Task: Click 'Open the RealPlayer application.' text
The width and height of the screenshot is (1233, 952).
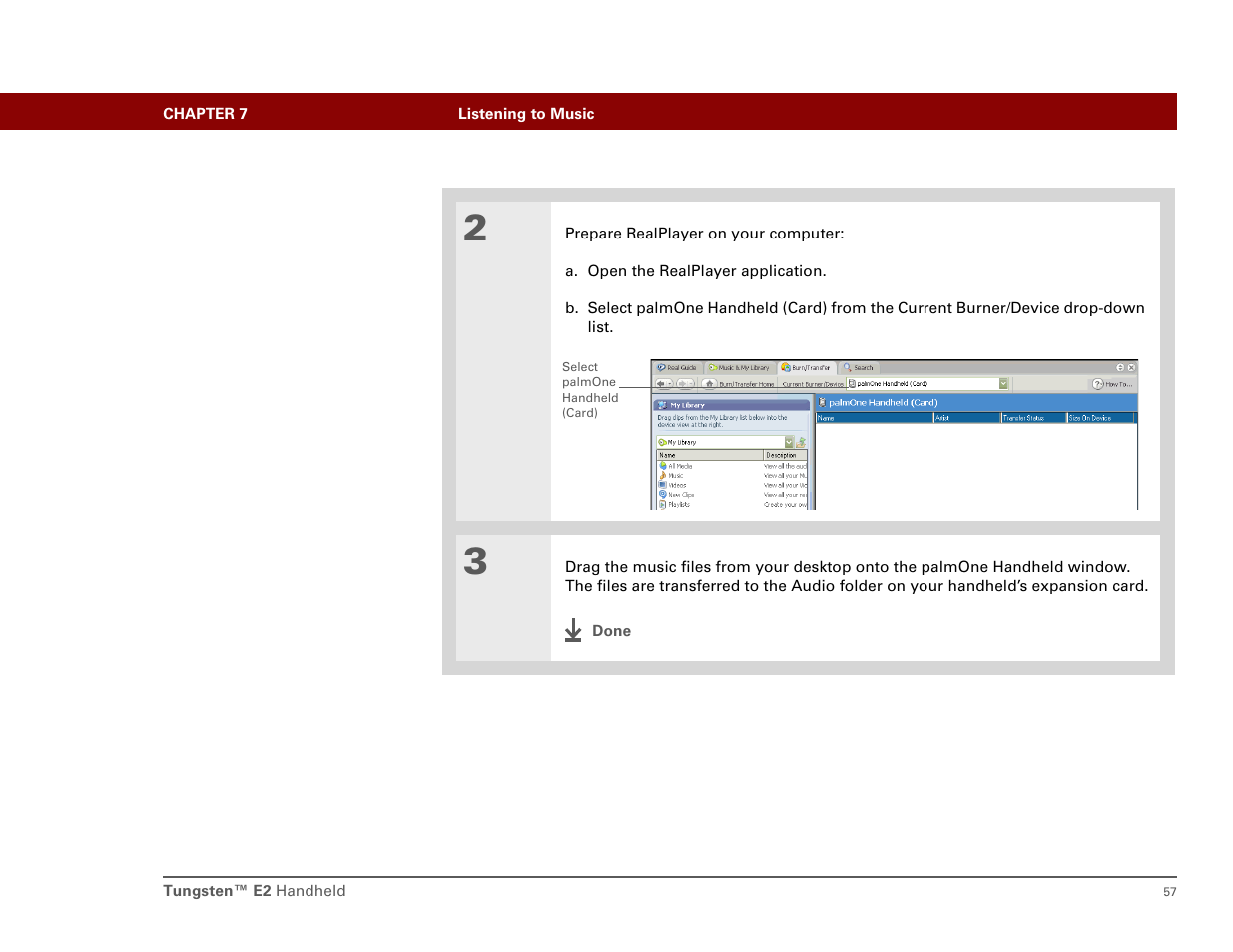Action: [x=707, y=271]
